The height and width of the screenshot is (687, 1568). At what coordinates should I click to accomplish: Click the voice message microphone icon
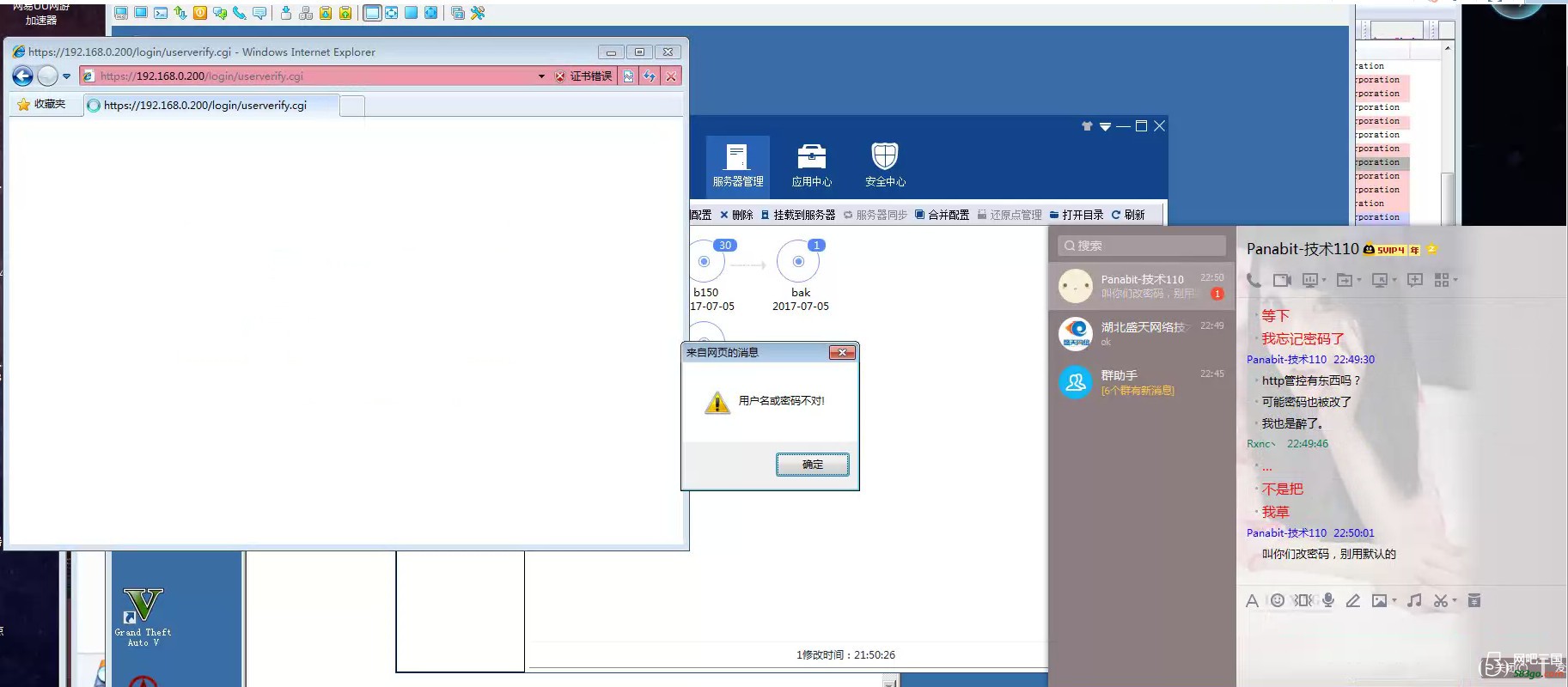(x=1328, y=600)
